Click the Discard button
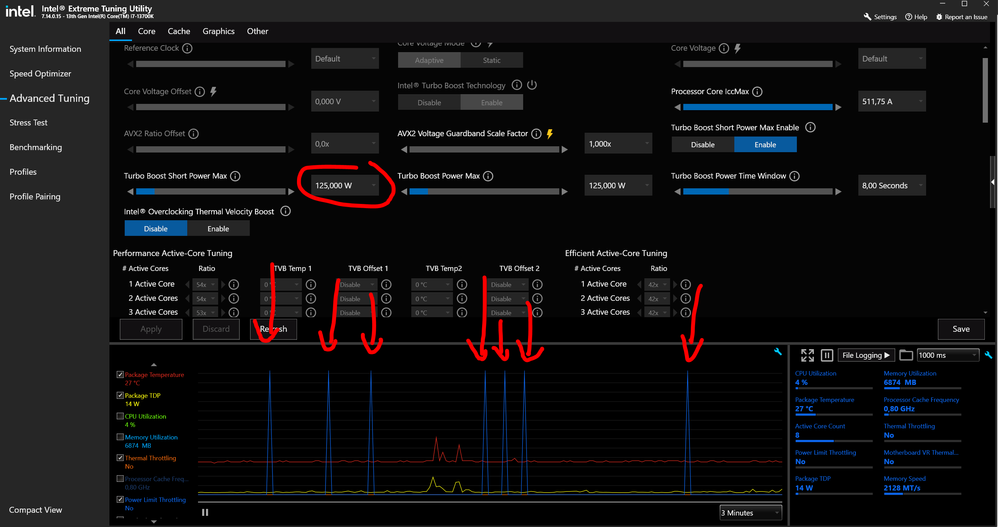Image resolution: width=998 pixels, height=527 pixels. pos(216,329)
